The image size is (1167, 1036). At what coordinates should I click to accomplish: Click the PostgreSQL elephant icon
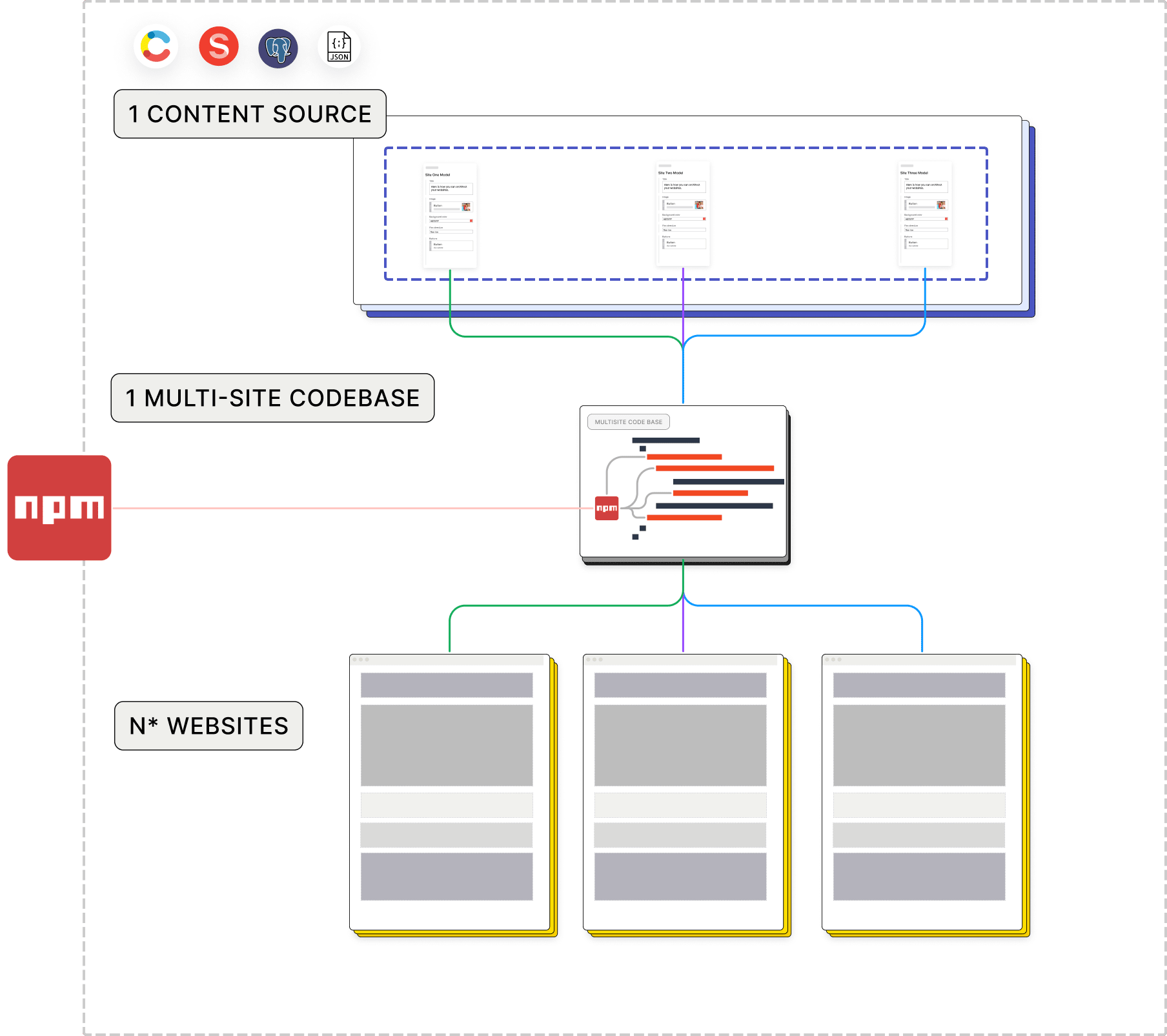pos(278,48)
